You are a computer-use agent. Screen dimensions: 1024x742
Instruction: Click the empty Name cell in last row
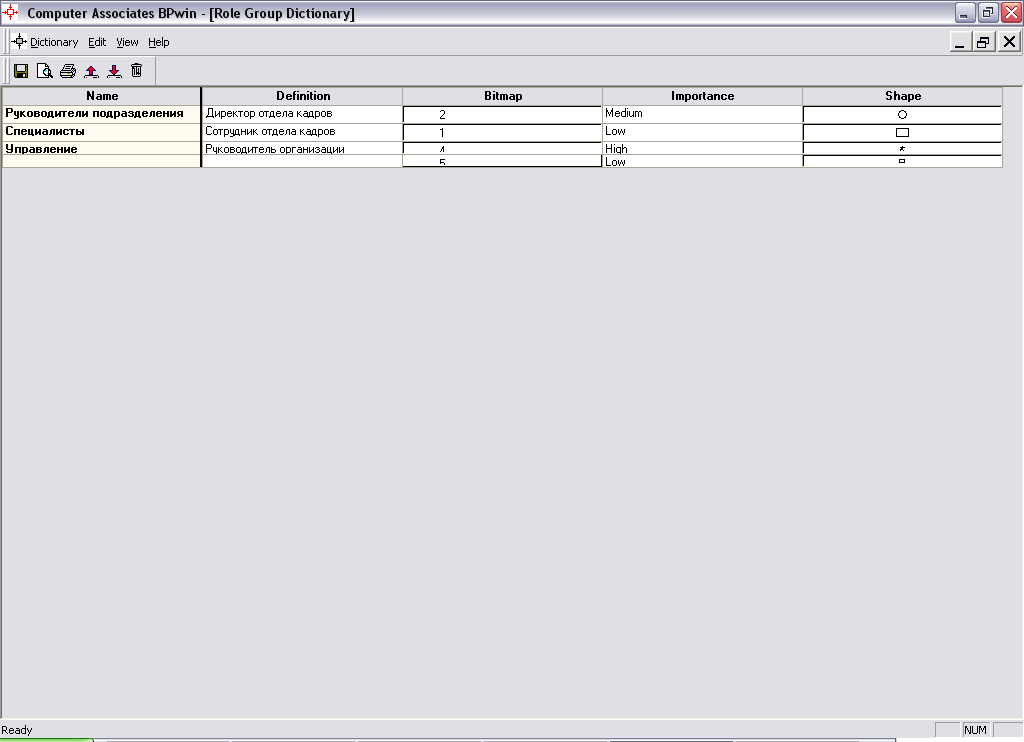pos(102,161)
